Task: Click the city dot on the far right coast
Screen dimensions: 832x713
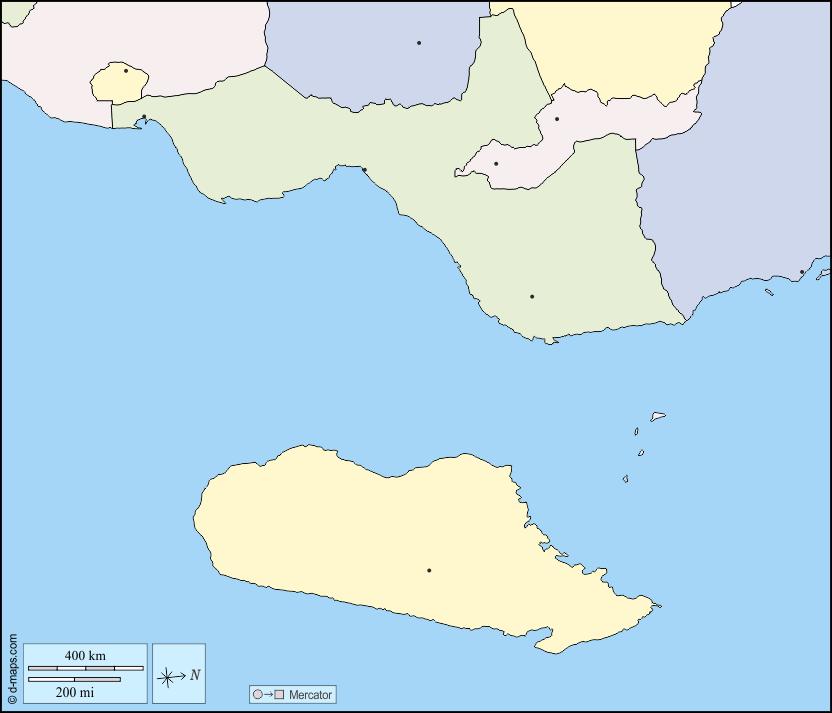Action: (802, 272)
